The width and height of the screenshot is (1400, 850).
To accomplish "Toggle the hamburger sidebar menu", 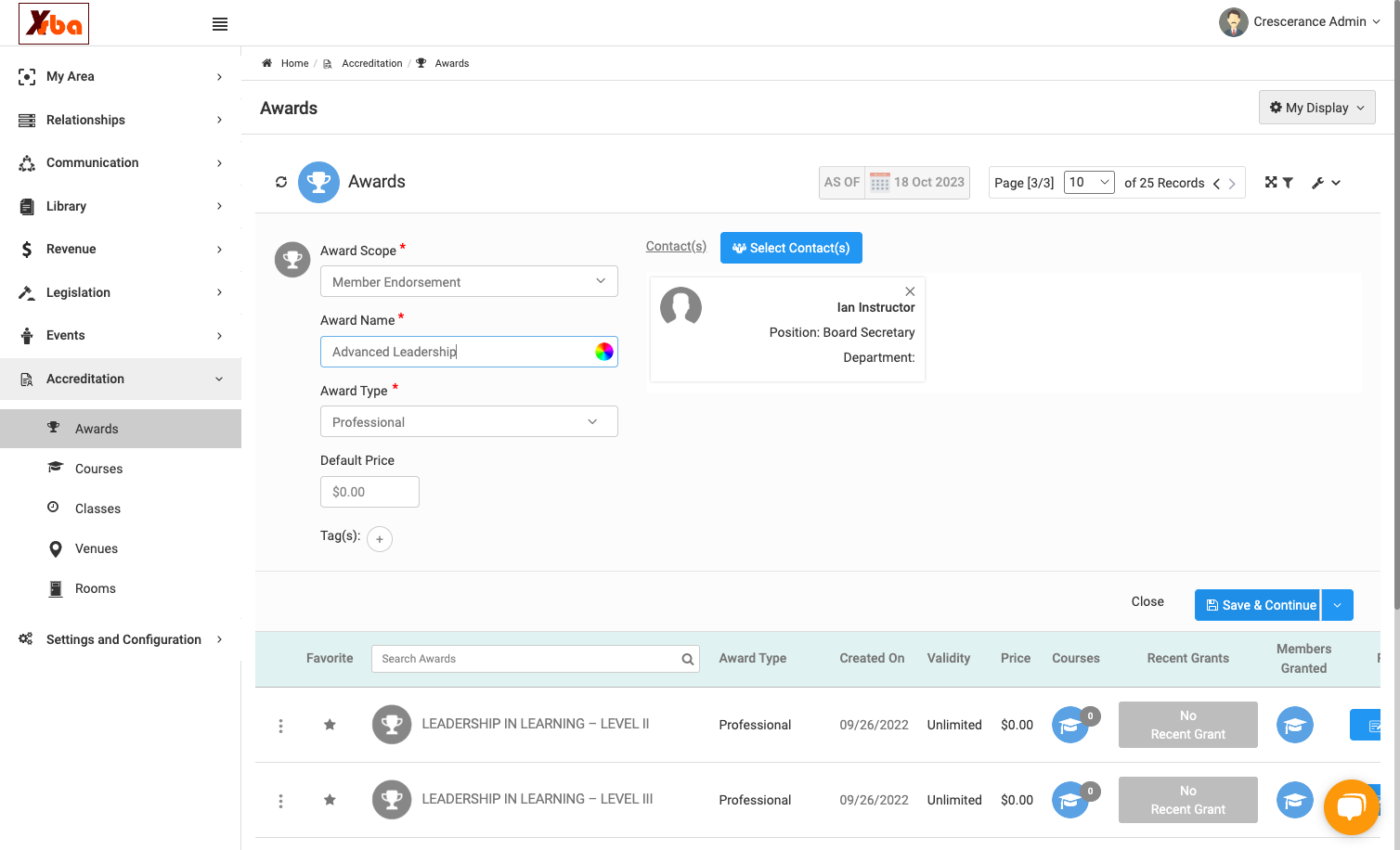I will 220,24.
